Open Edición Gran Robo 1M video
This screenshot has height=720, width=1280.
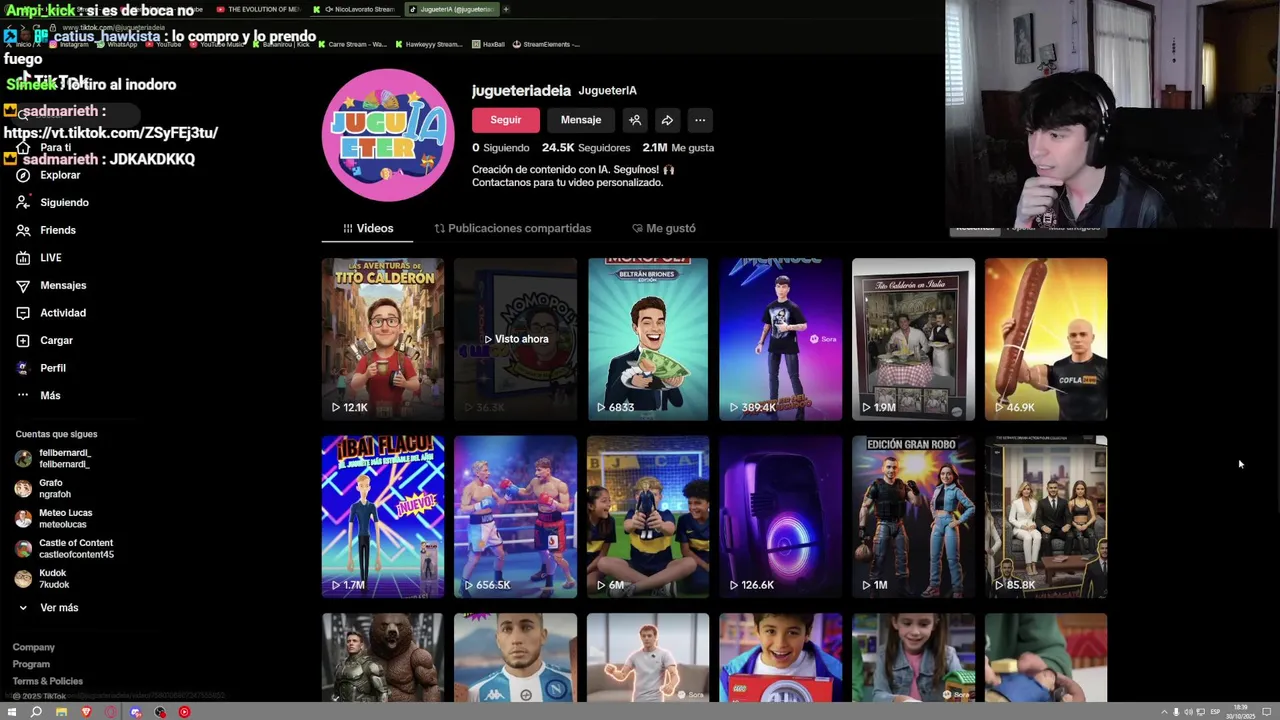(x=913, y=516)
